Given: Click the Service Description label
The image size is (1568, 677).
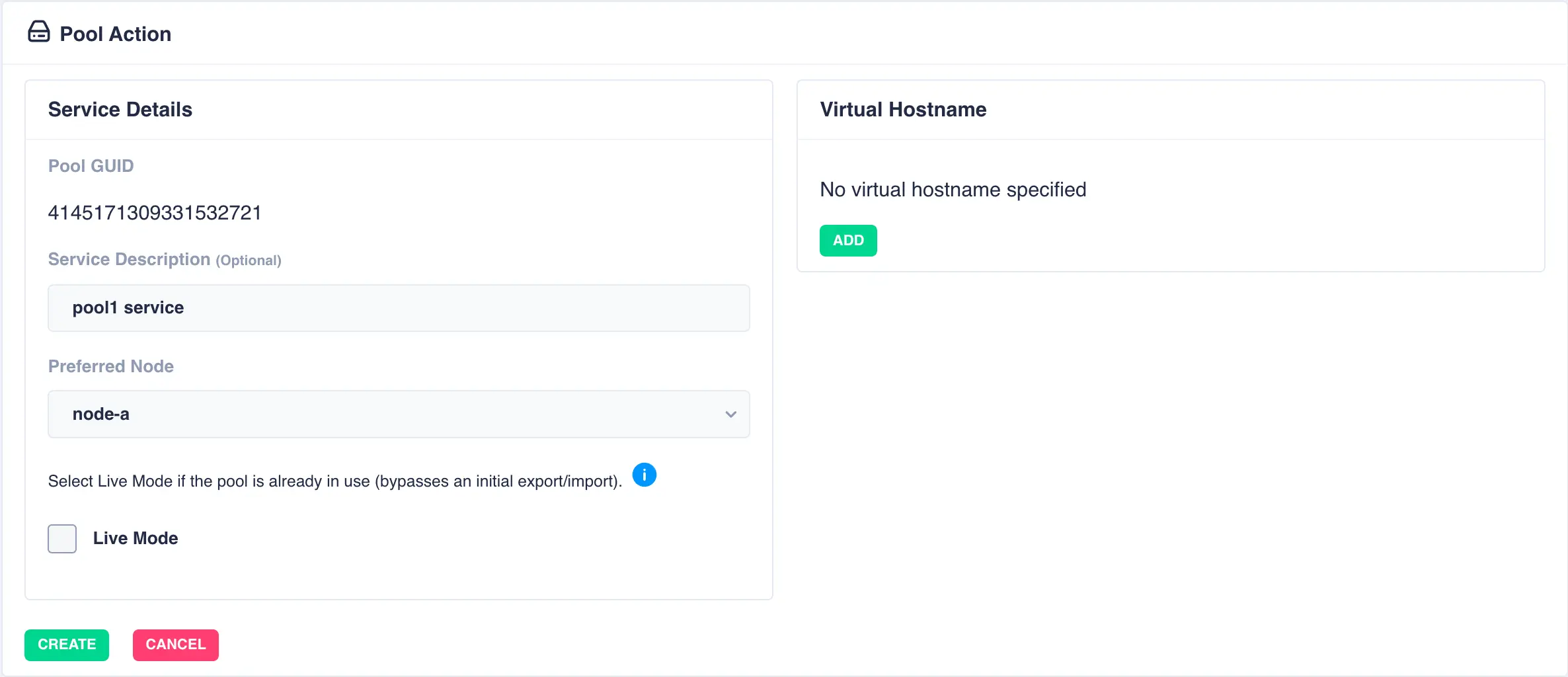Looking at the screenshot, I should (129, 259).
